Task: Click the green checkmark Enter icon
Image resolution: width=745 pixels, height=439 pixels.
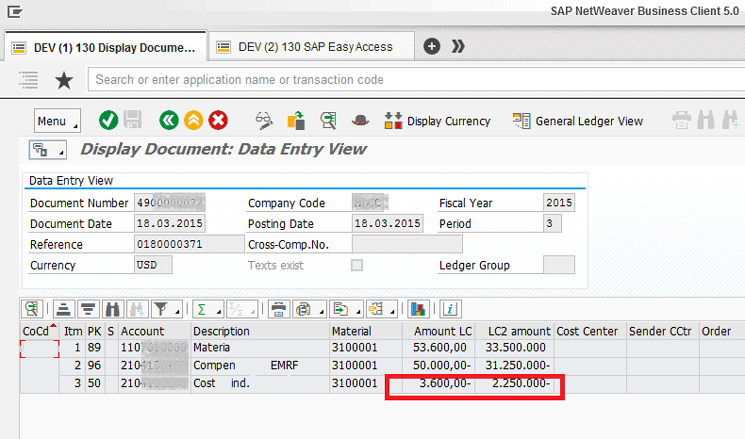Action: 108,120
